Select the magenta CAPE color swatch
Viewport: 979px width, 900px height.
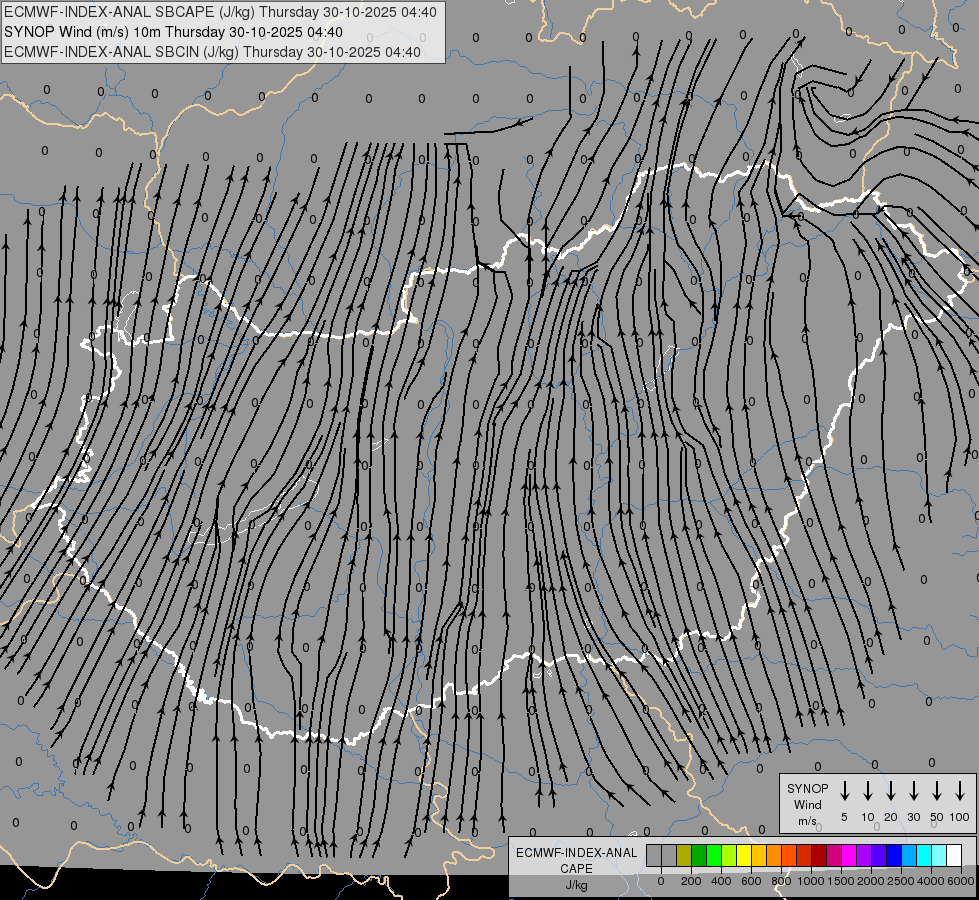tap(850, 855)
